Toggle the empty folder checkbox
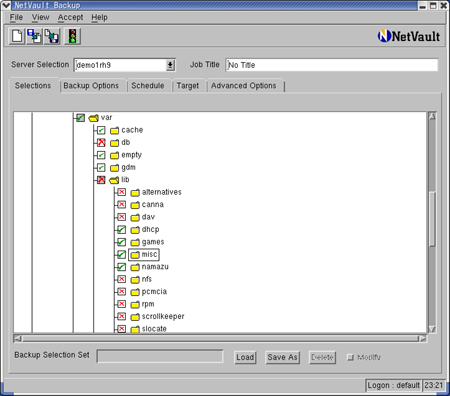Screen dimensions: 450x396 (x=101, y=155)
